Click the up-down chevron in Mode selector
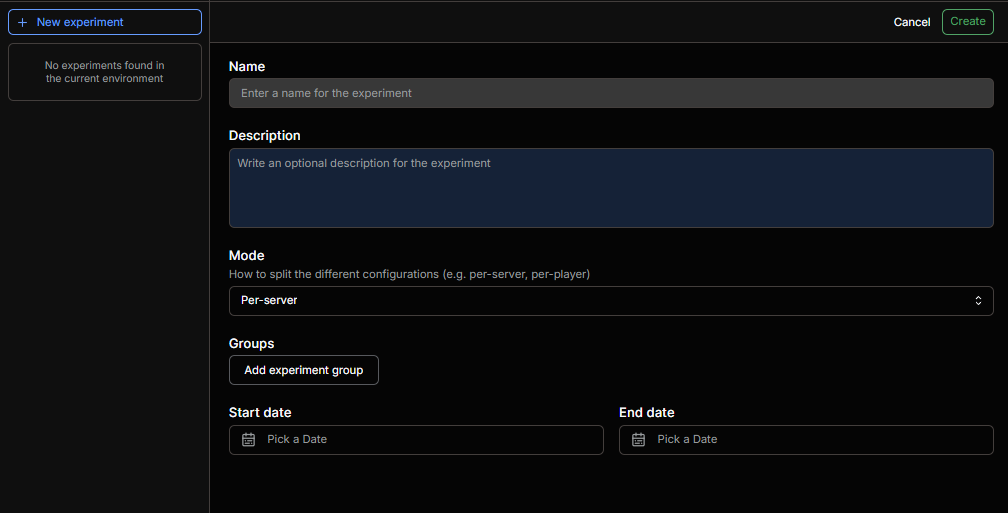Screen dimensions: 1008x513 point(978,301)
